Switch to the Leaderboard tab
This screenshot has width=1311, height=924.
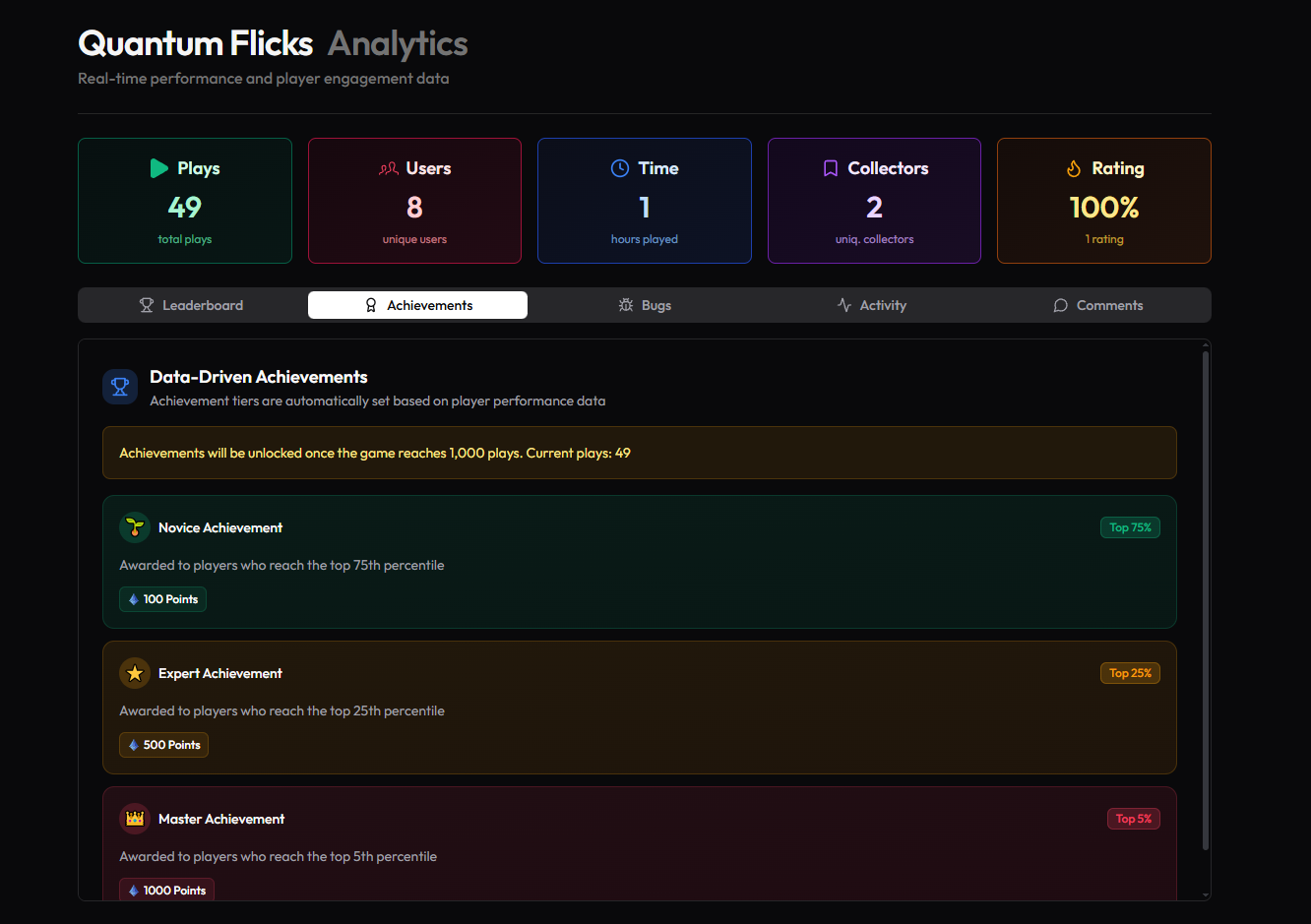click(x=192, y=305)
